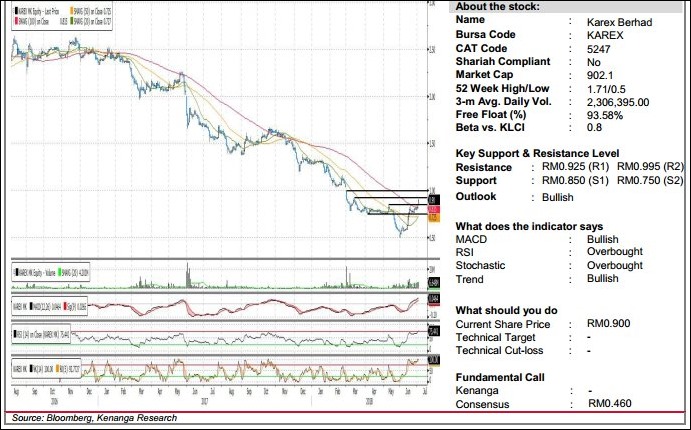Screen dimensions: 691x430
Task: Click the 'Stochastic' indicator label
Action: pos(480,265)
